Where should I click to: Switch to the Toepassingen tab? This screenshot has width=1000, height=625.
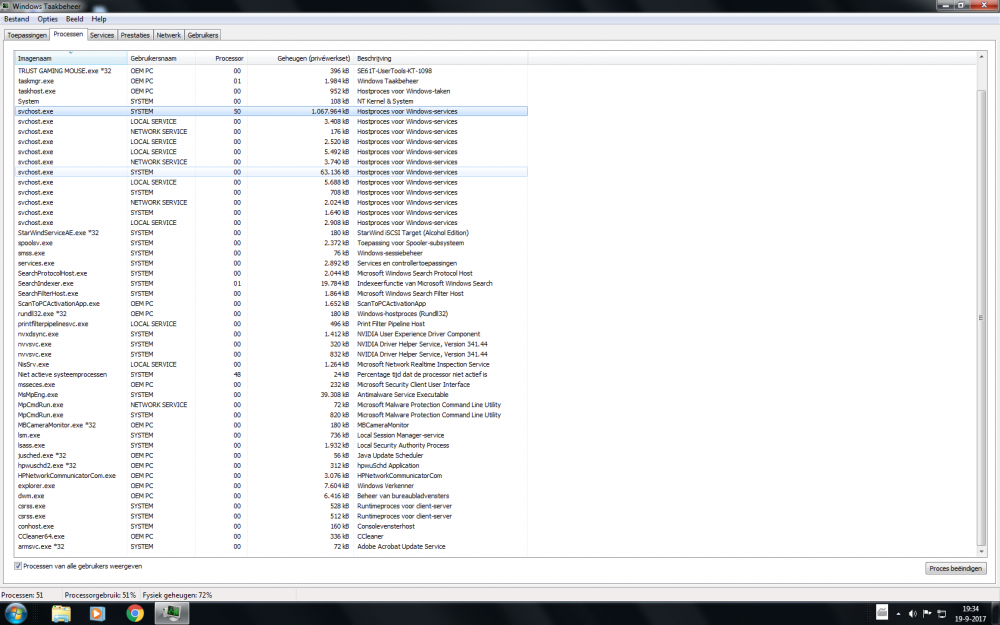(27, 35)
